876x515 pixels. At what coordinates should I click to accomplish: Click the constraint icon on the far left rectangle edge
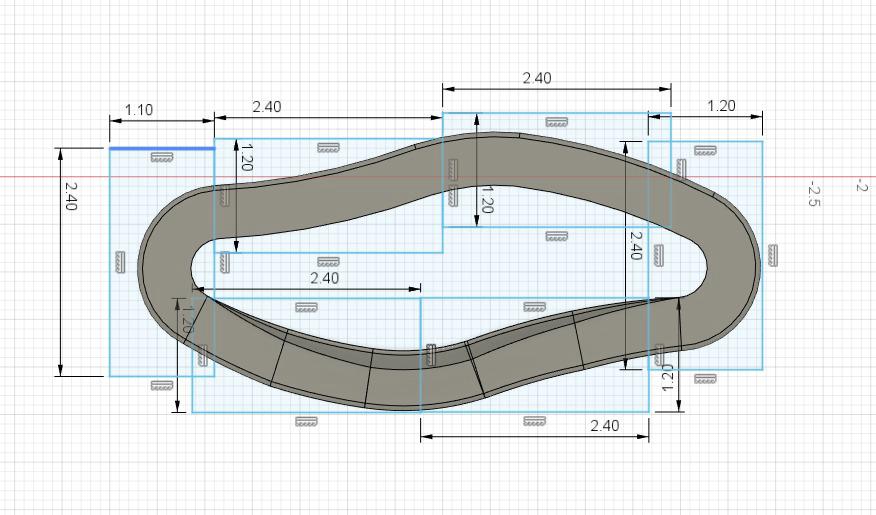(x=119, y=262)
